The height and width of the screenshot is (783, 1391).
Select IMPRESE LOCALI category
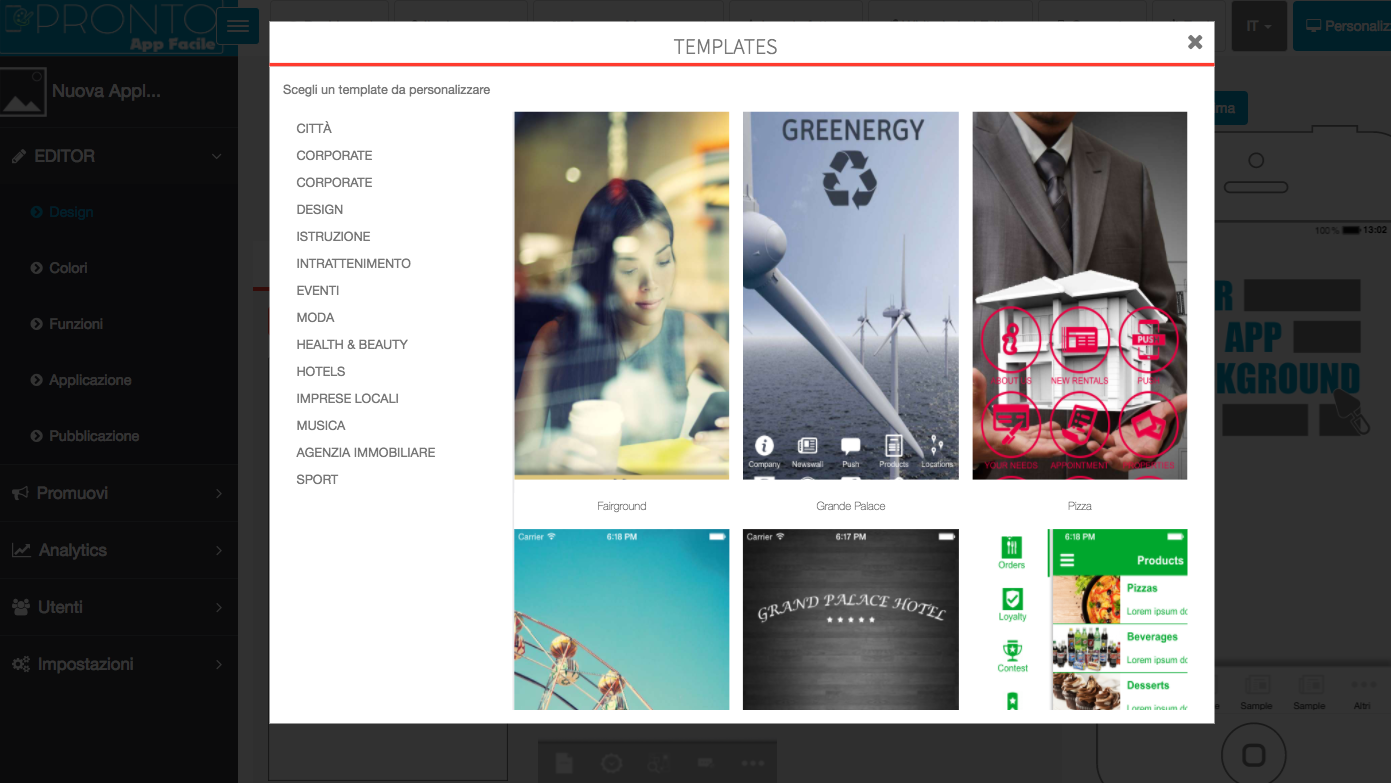coord(347,399)
